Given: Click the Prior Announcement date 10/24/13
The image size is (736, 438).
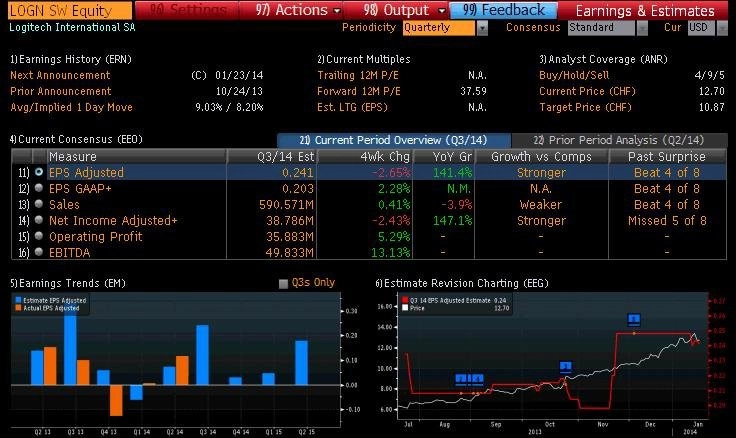Looking at the screenshot, I should click(239, 91).
